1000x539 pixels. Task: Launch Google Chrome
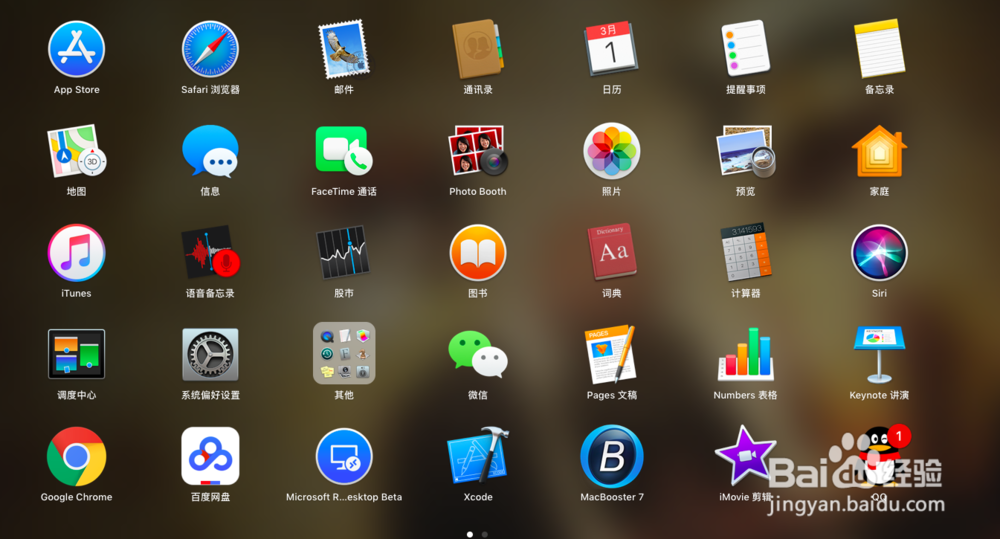(77, 457)
